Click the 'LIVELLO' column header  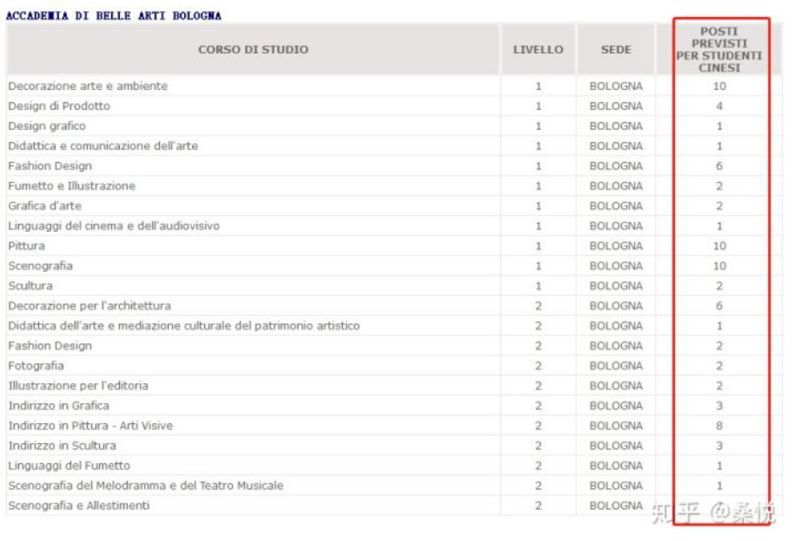538,50
